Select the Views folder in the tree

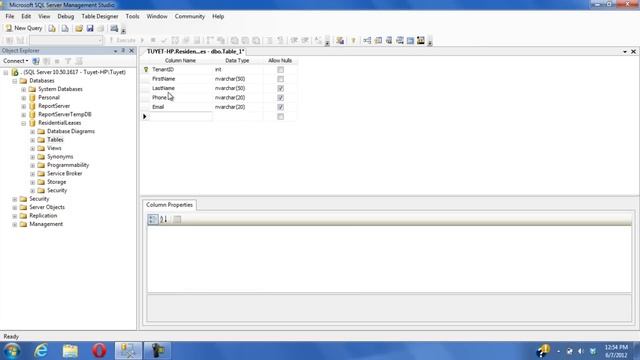[54, 148]
